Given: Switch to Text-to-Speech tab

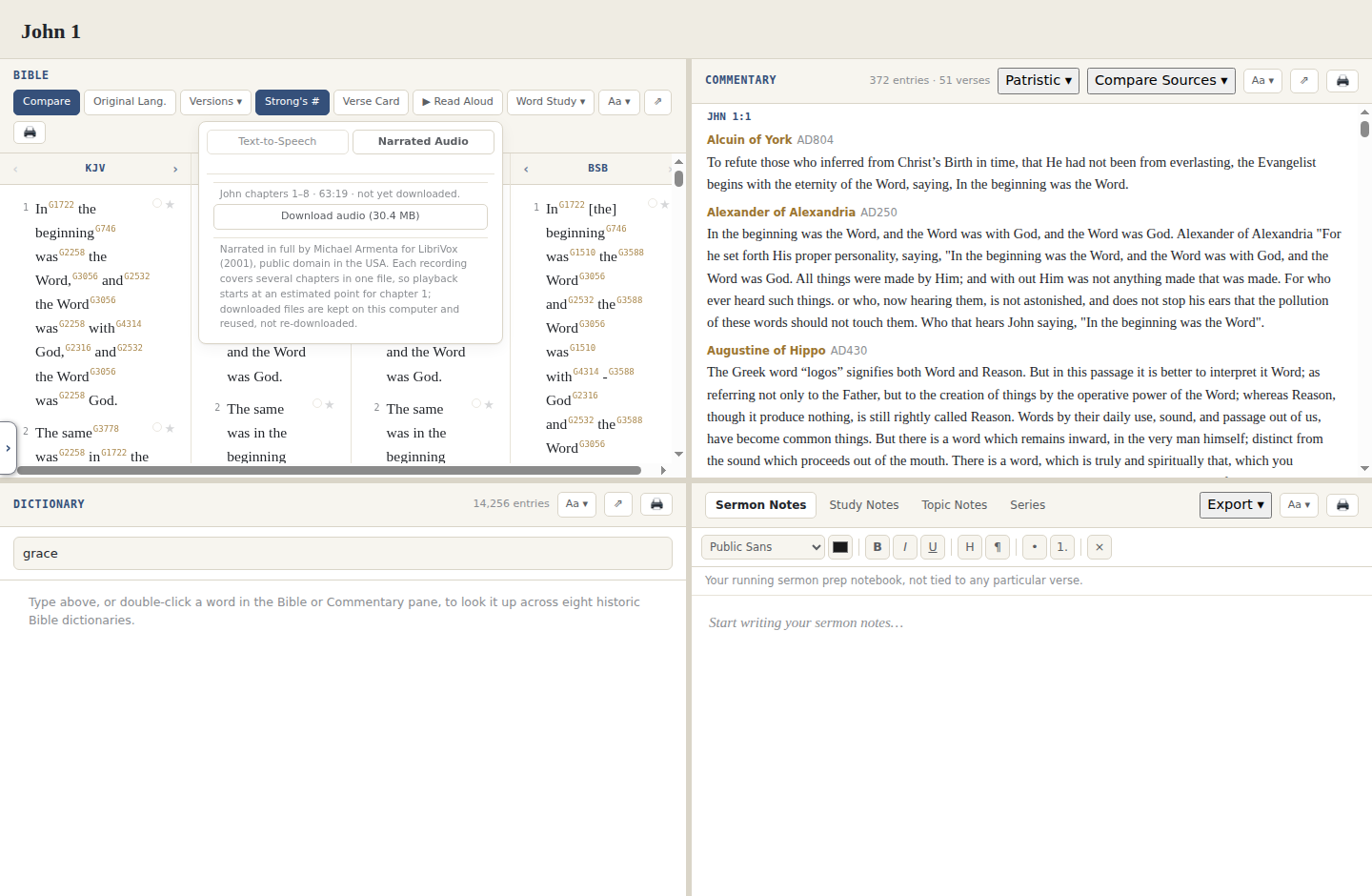Looking at the screenshot, I should coord(277,142).
